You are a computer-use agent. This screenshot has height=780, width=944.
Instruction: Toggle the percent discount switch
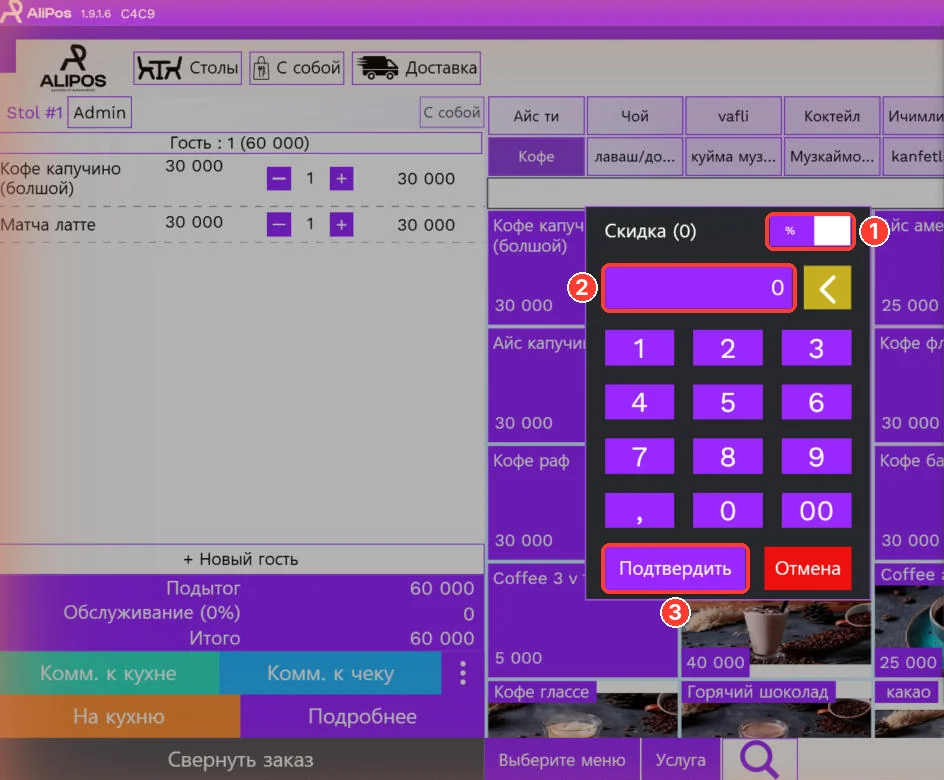810,231
